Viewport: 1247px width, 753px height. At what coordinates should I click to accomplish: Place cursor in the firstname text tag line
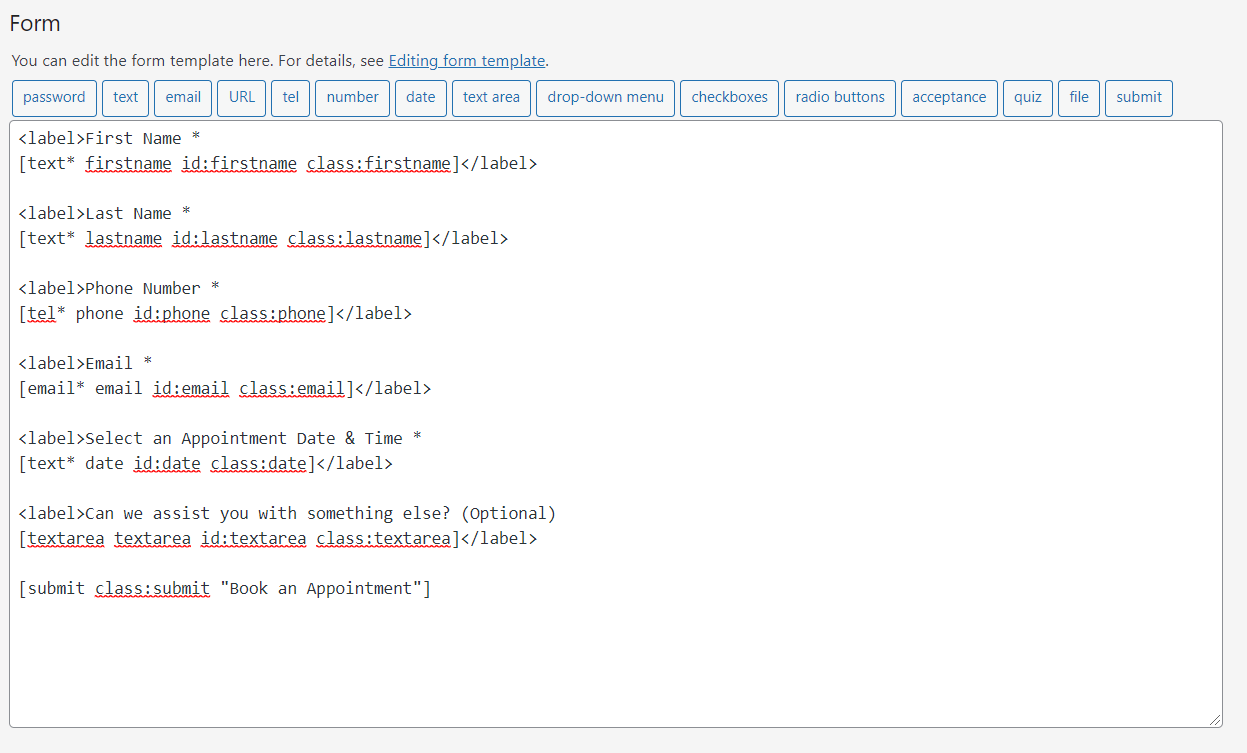point(278,163)
